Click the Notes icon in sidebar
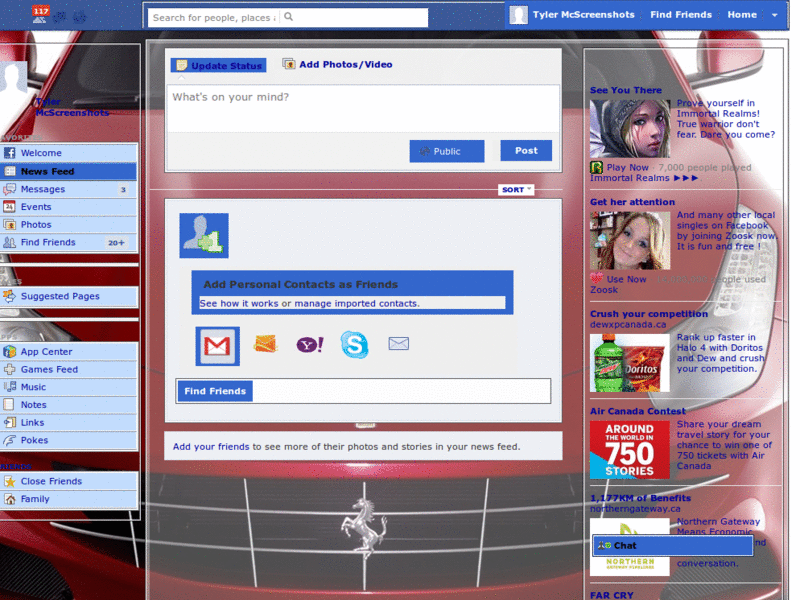800x600 pixels. [x=9, y=405]
